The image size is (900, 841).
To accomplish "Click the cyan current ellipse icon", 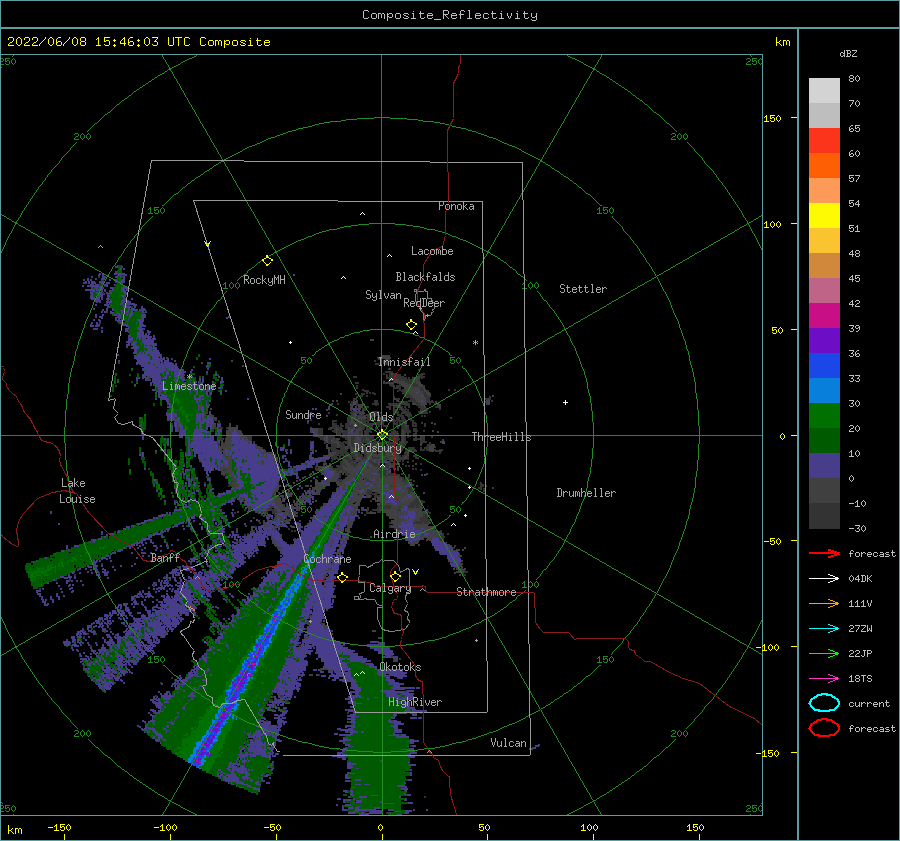I will (824, 703).
